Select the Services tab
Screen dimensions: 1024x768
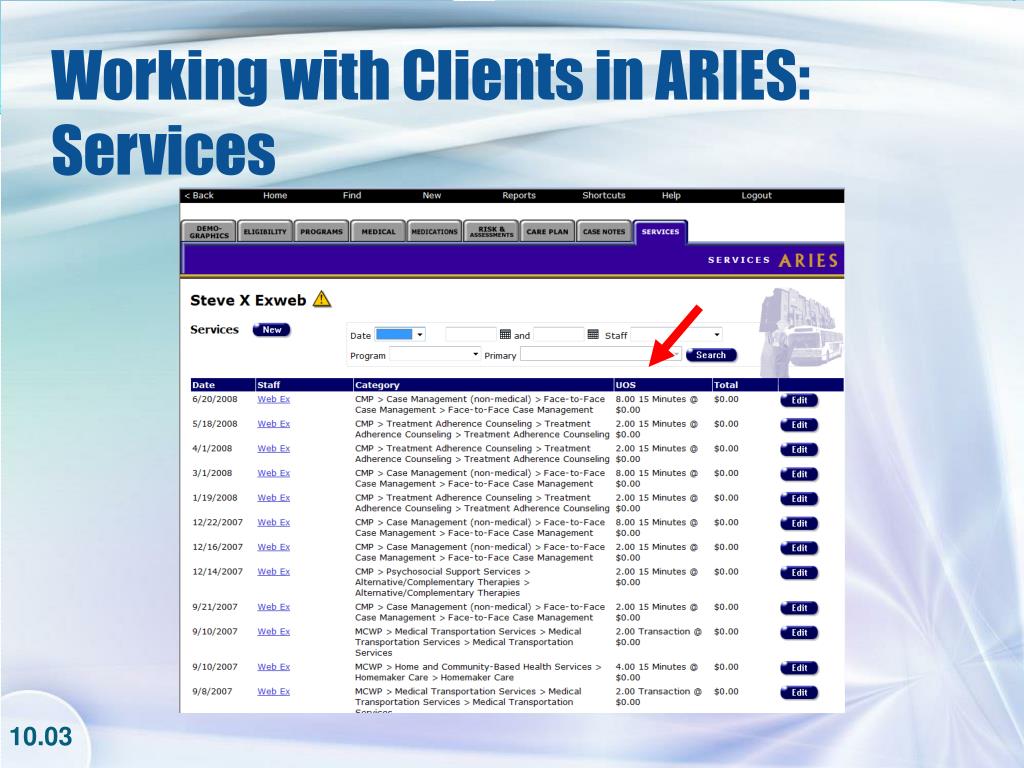click(660, 232)
